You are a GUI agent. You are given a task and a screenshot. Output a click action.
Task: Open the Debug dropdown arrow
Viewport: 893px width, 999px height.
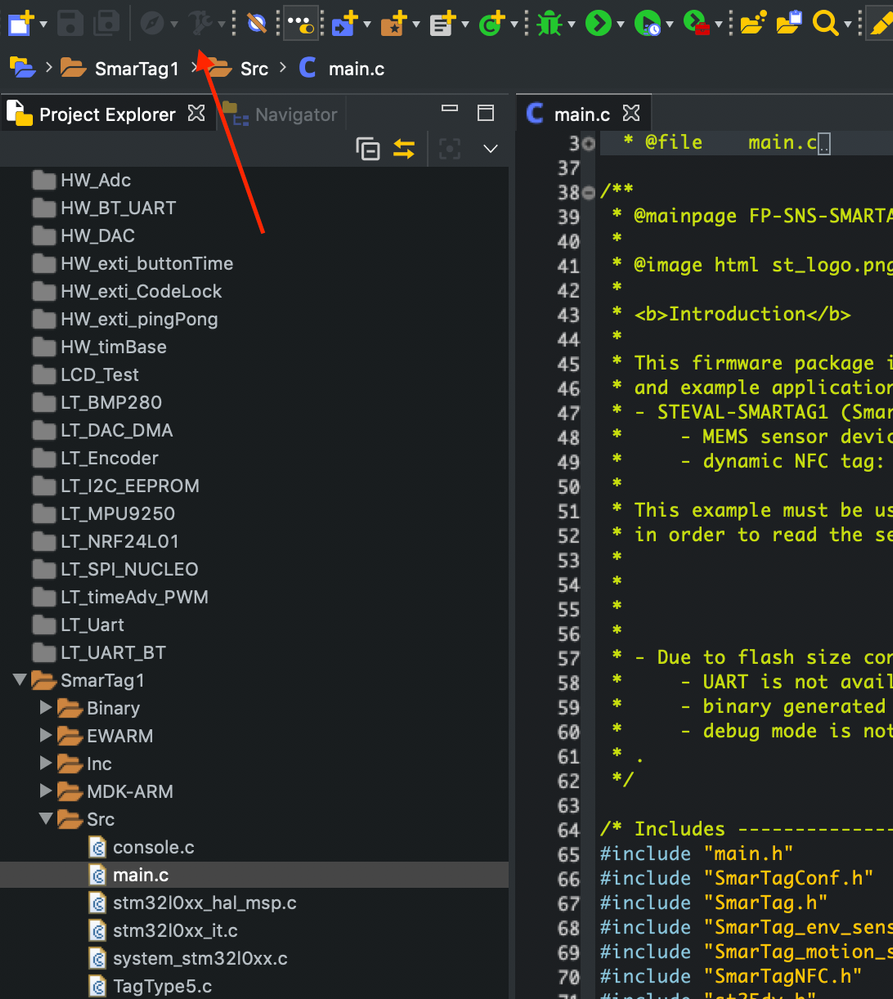pos(571,25)
